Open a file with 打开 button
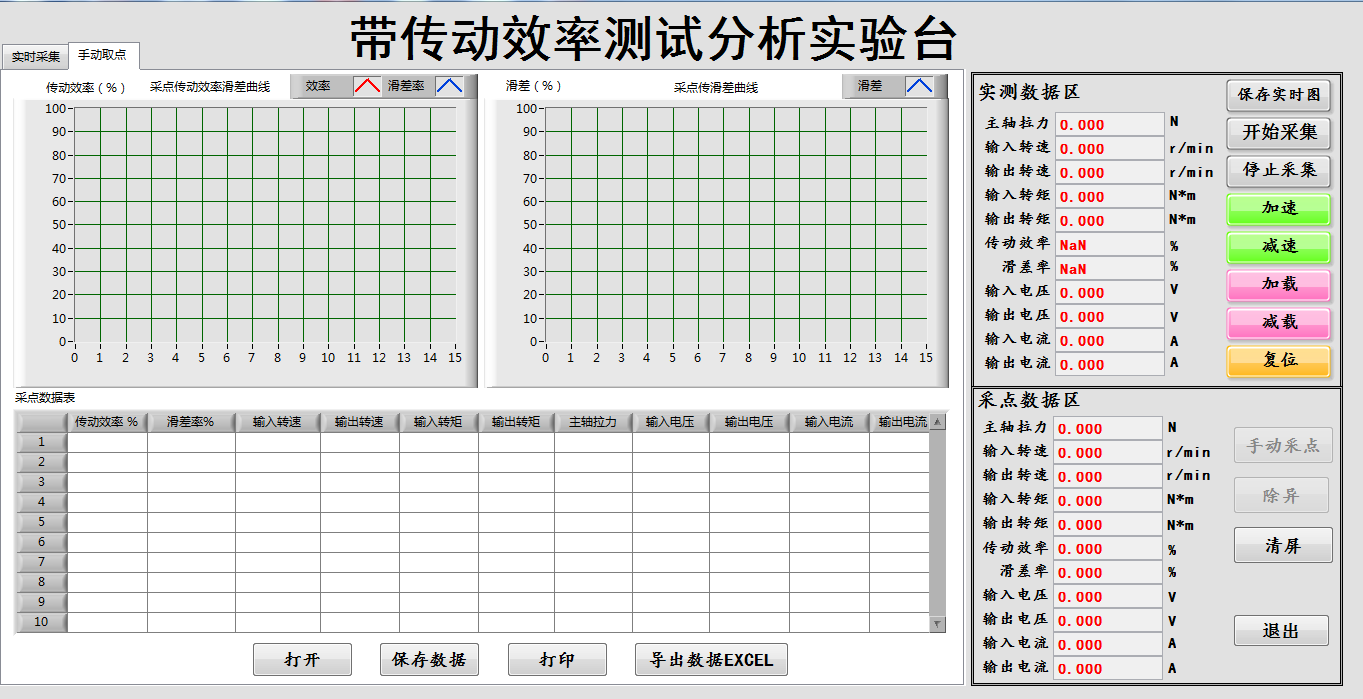Screen dimensions: 1363x699 click(x=302, y=660)
